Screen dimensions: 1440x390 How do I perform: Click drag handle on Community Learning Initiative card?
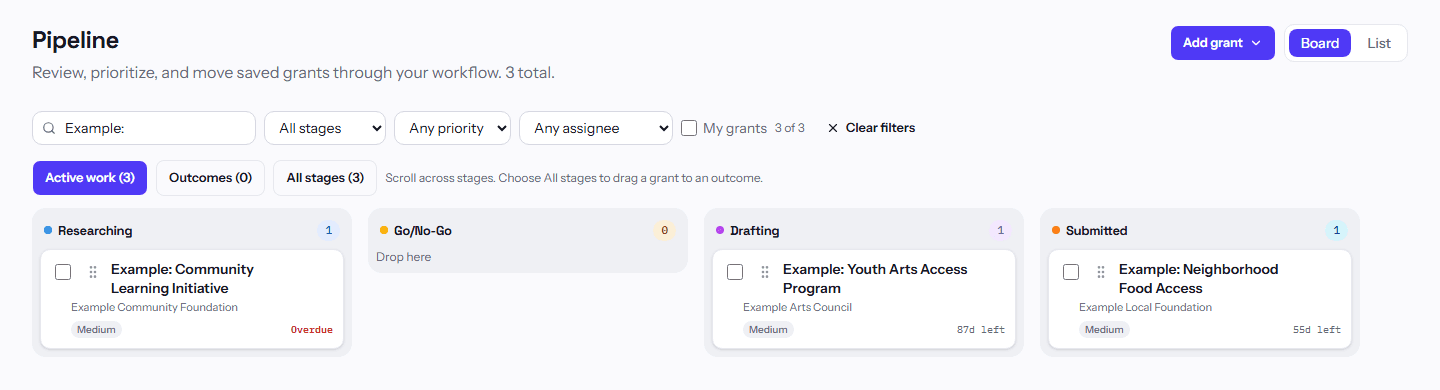click(93, 272)
